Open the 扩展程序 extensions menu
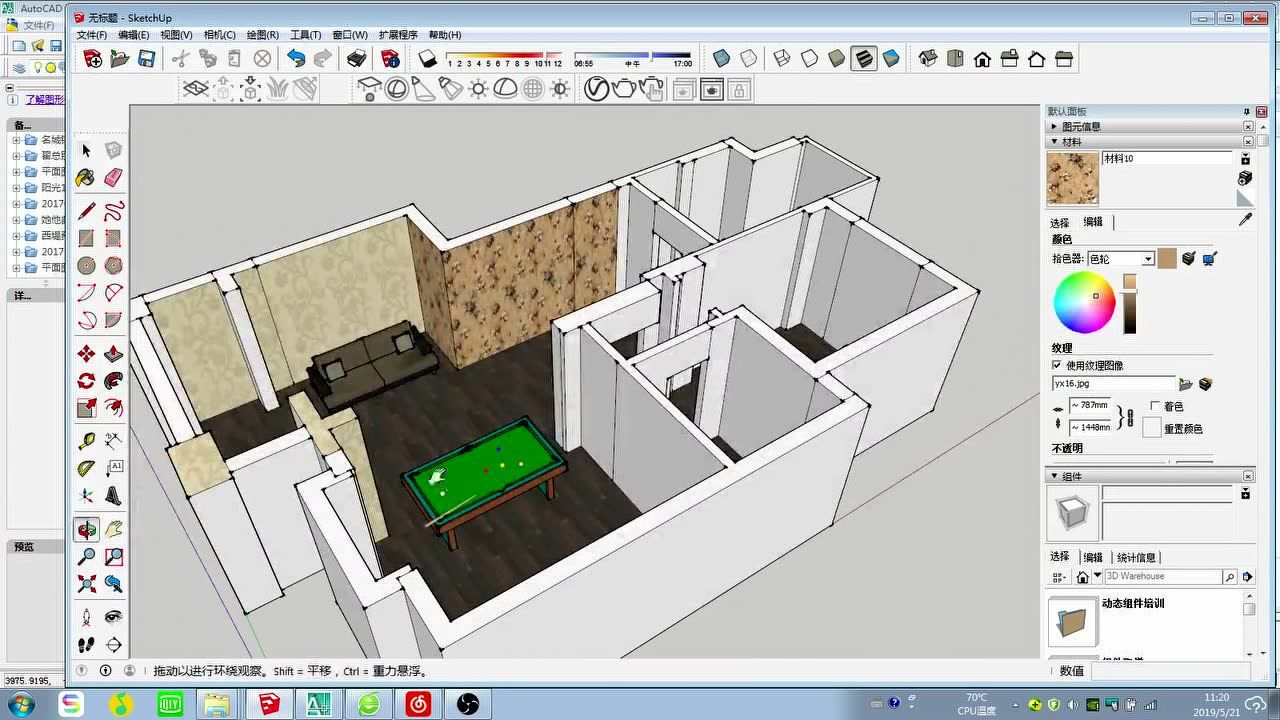The image size is (1280, 720). [x=398, y=35]
